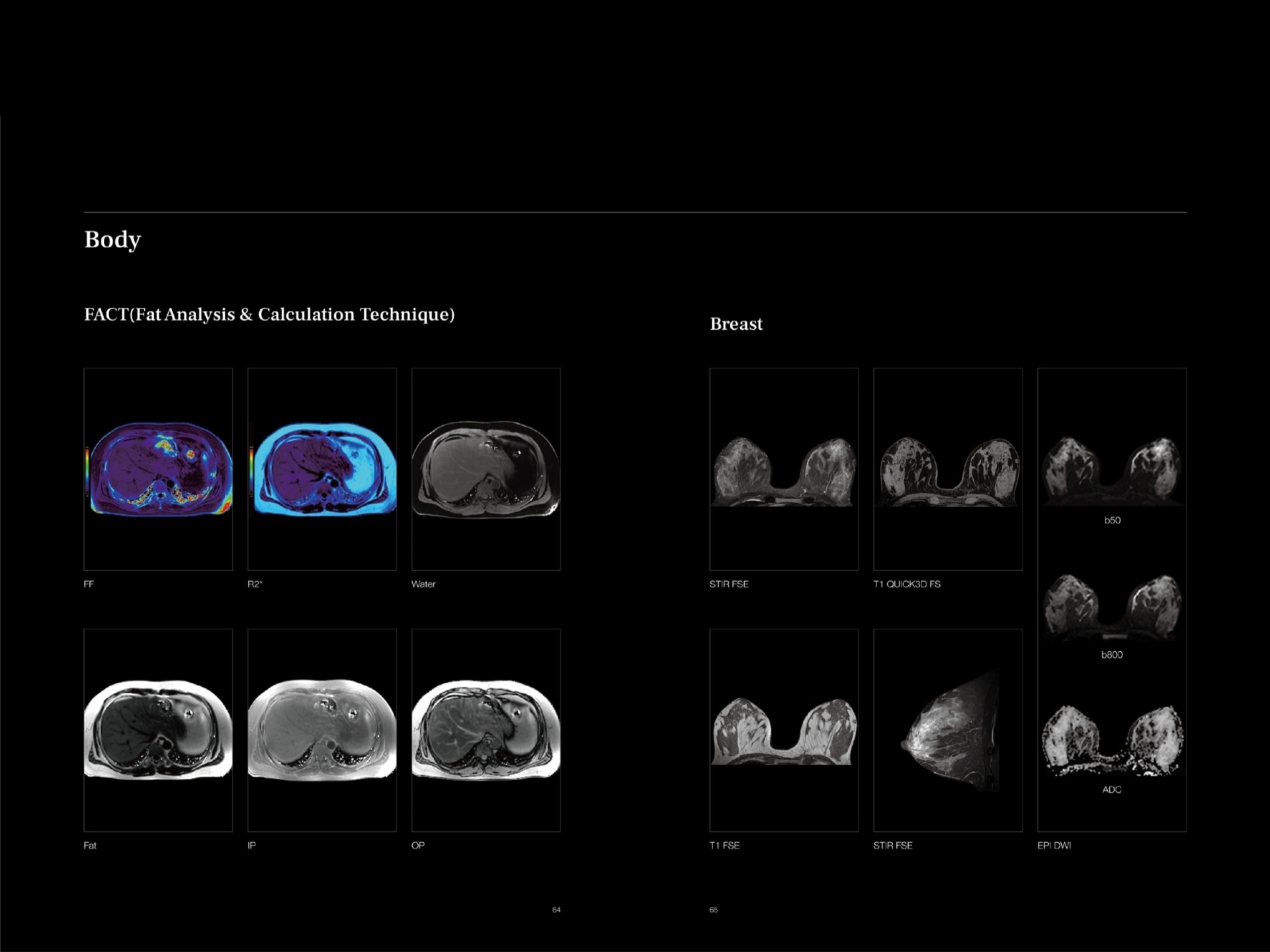Go to page 64
The image size is (1270, 952).
556,910
